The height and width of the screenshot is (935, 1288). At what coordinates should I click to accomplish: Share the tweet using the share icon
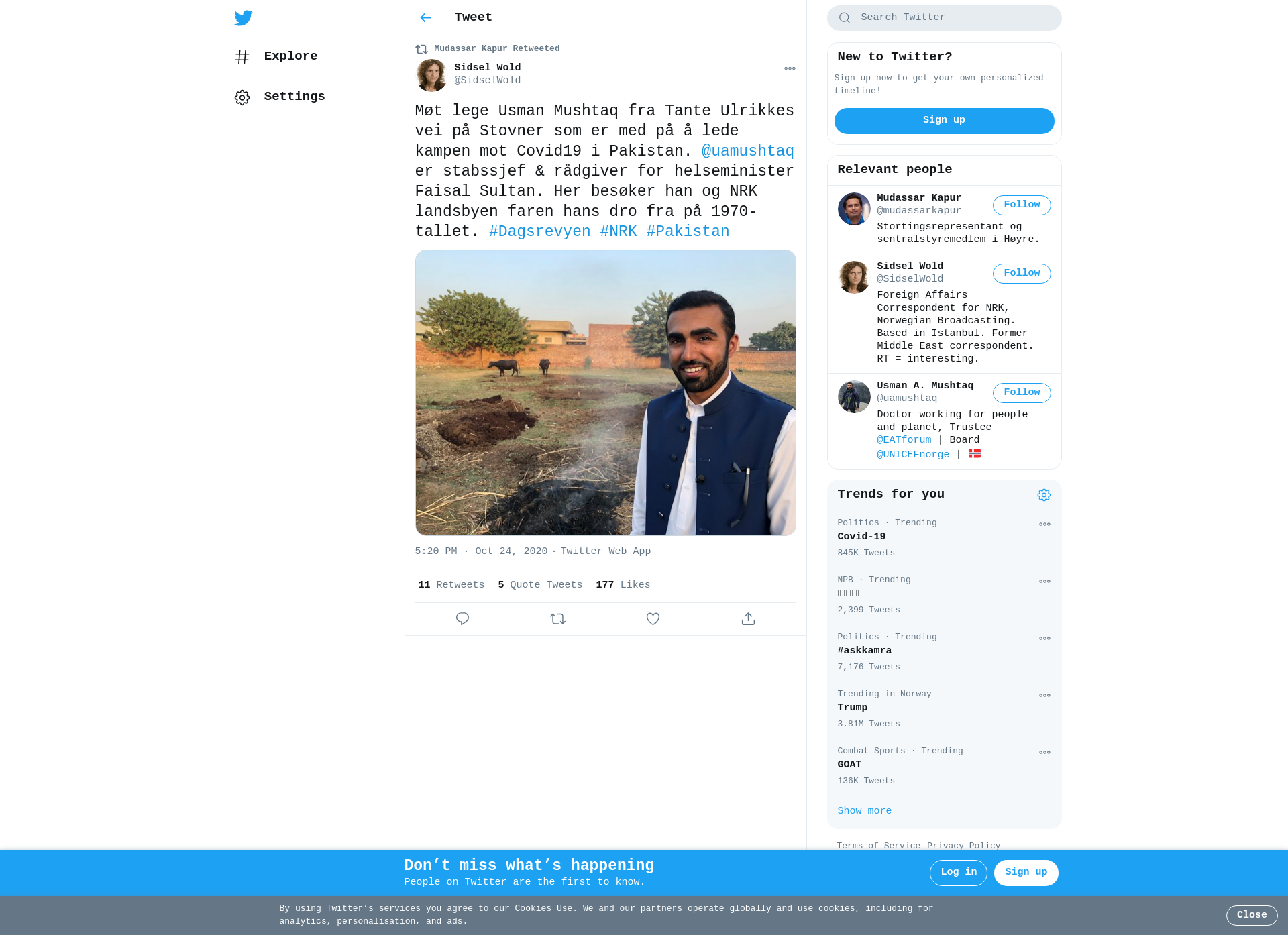(748, 619)
